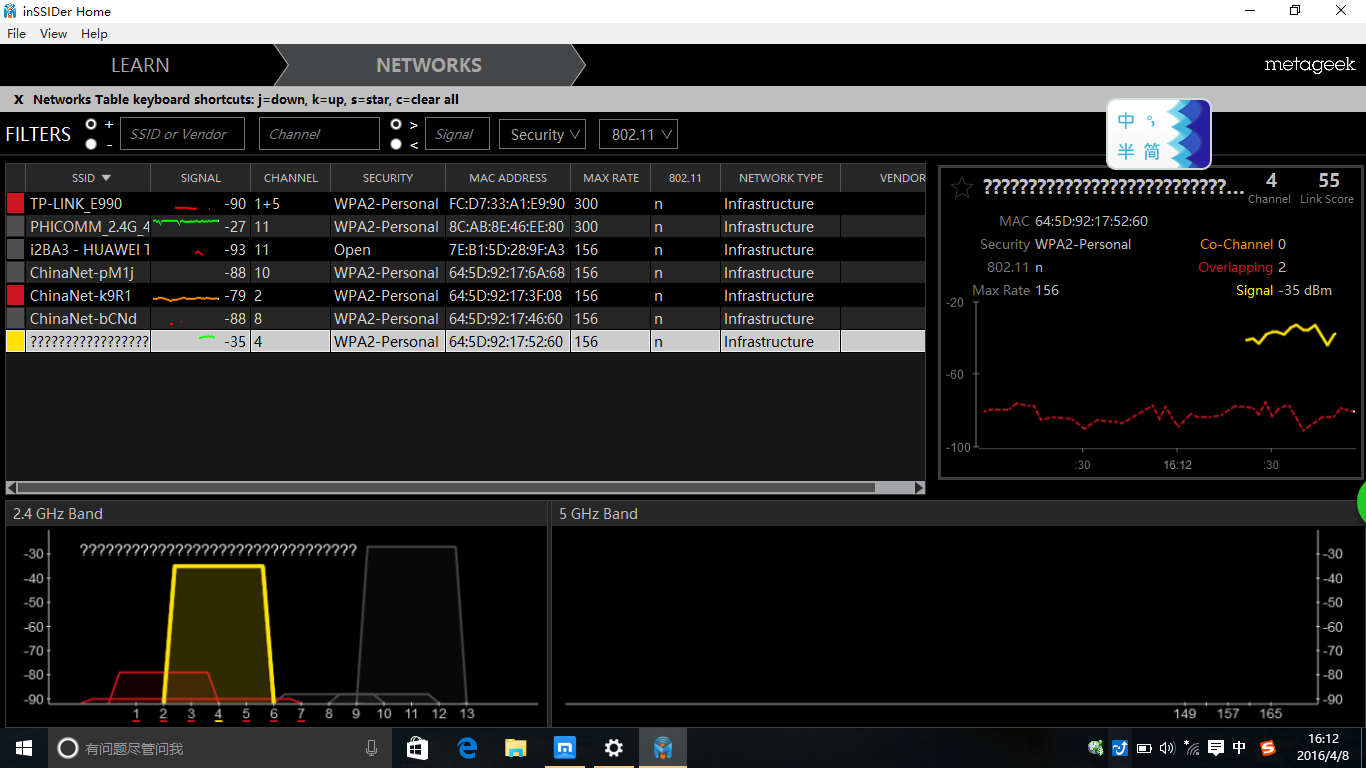
Task: Click the floating Chinese input widget
Action: coord(1159,135)
